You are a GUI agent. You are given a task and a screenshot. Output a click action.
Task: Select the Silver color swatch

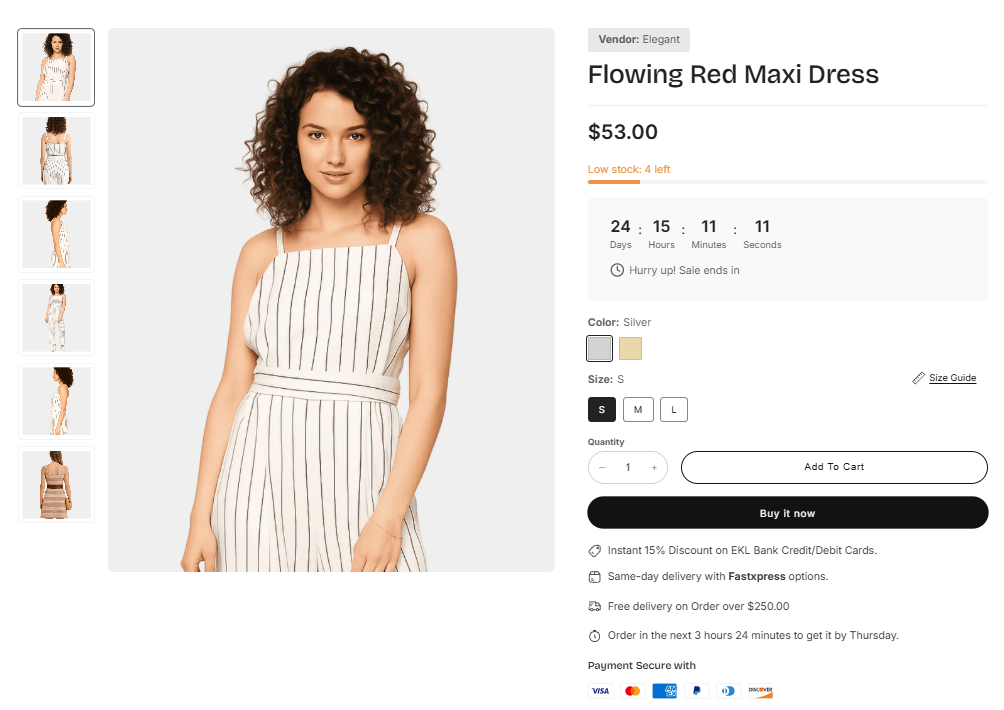[x=600, y=348]
